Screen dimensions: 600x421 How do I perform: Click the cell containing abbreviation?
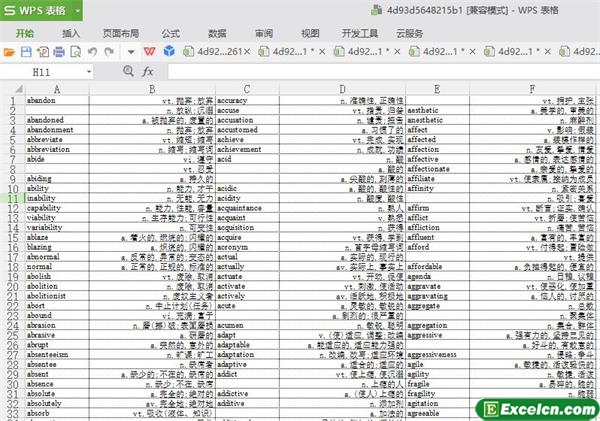click(x=57, y=149)
